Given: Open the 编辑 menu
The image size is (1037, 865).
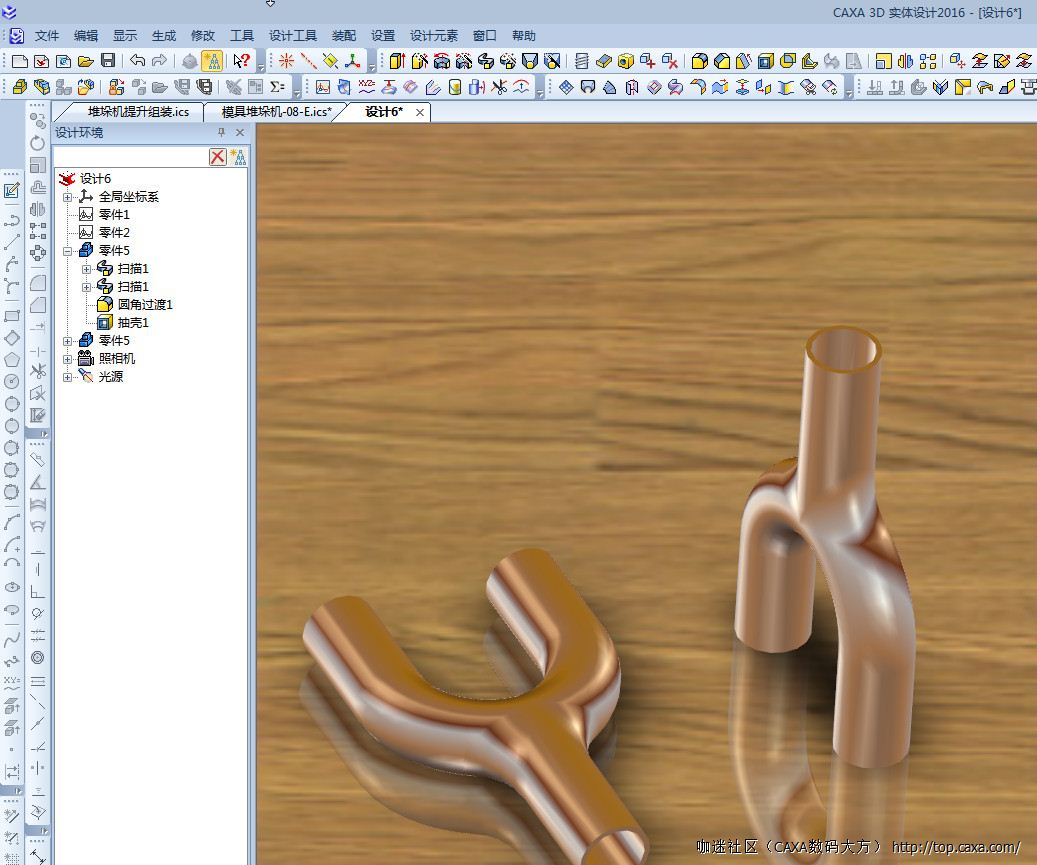Looking at the screenshot, I should [x=86, y=36].
